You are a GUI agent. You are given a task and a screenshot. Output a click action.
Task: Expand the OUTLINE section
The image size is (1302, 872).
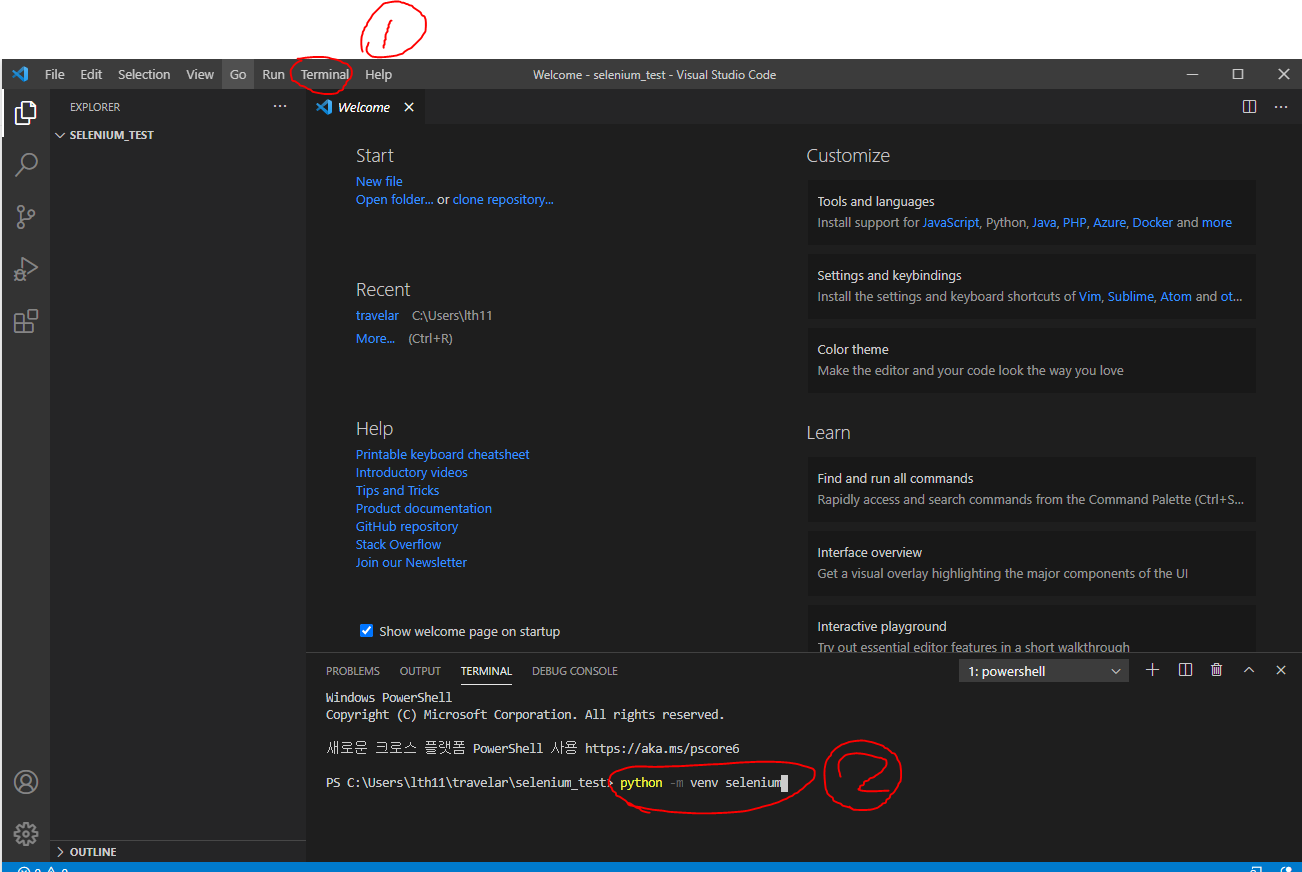click(x=178, y=852)
